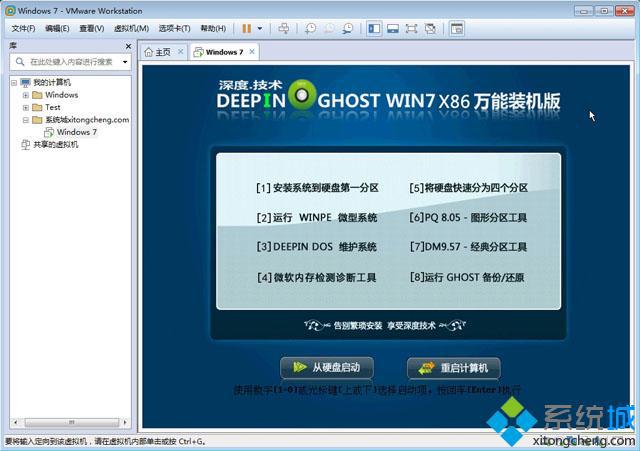640x451 pixels.
Task: Select the Windows folder in library
Action: coord(62,95)
